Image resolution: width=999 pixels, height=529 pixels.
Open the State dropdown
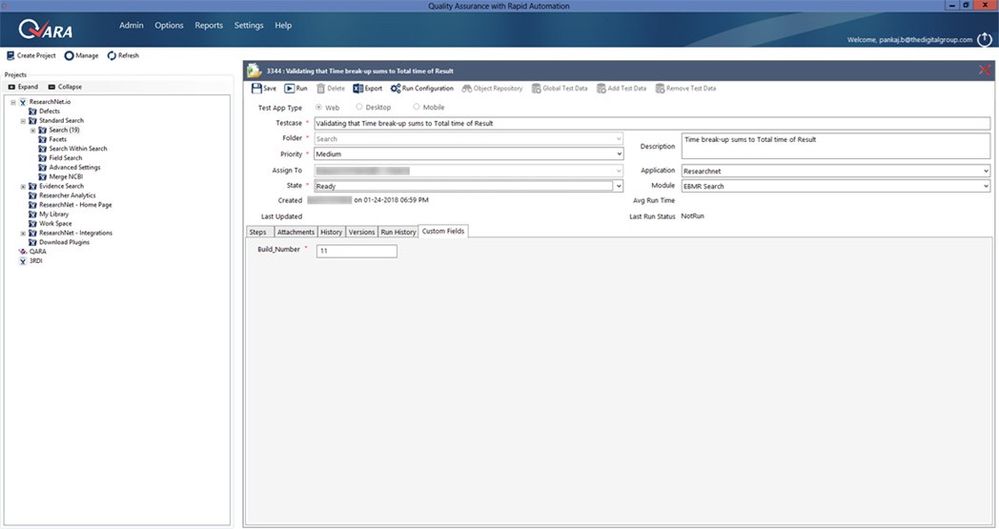(618, 186)
